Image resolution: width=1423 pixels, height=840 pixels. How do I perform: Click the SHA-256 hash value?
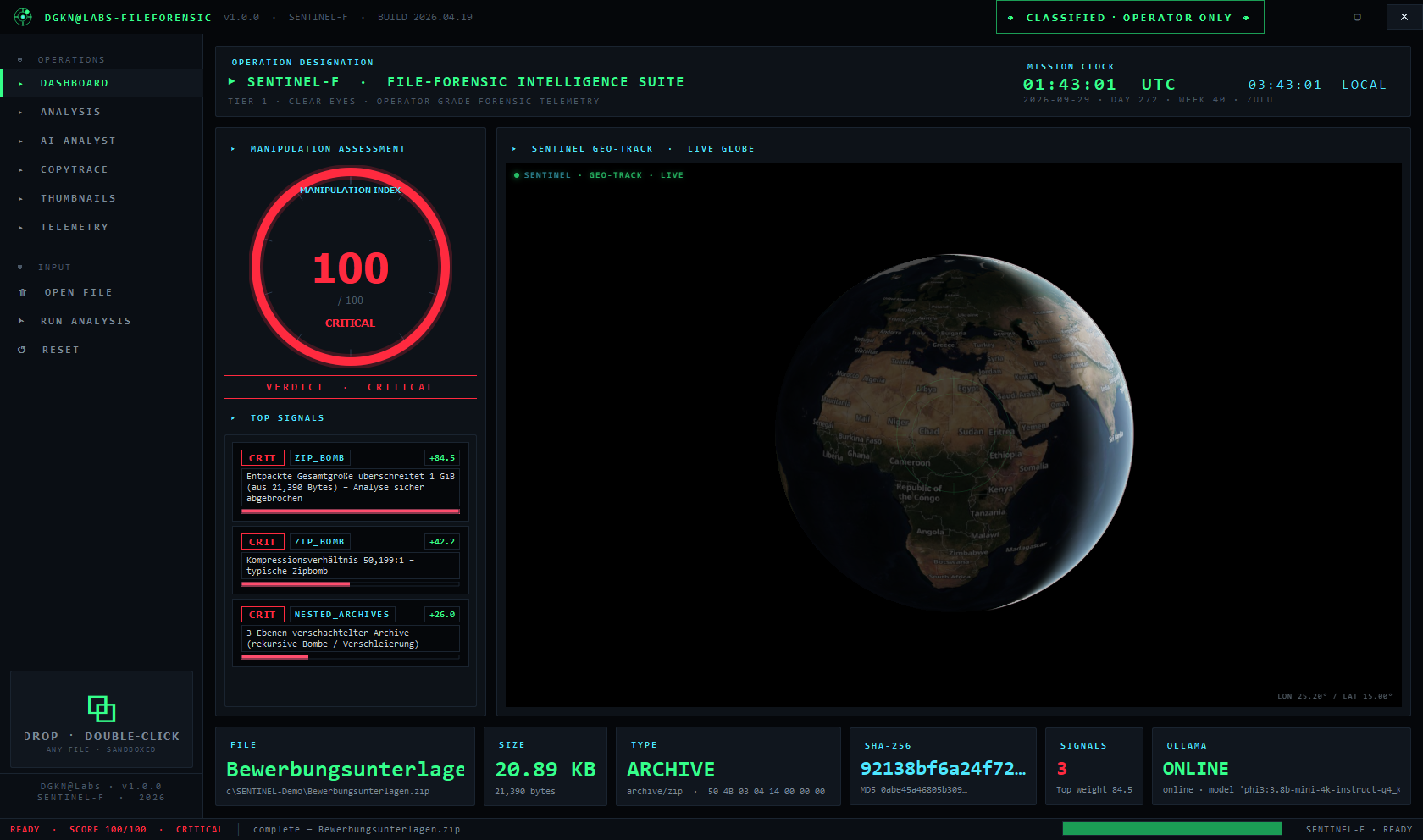tap(943, 769)
